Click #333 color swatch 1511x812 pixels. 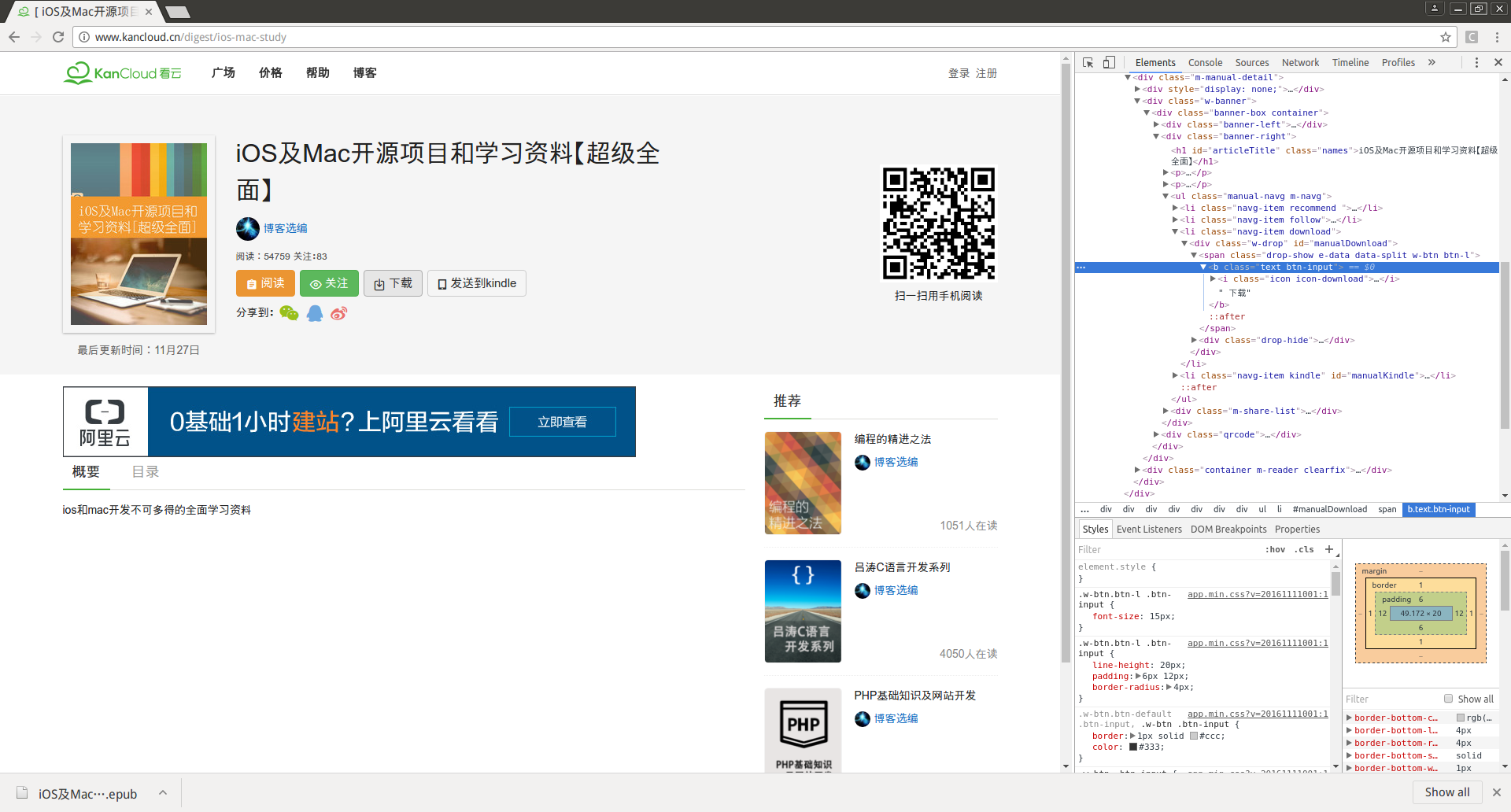click(1133, 747)
